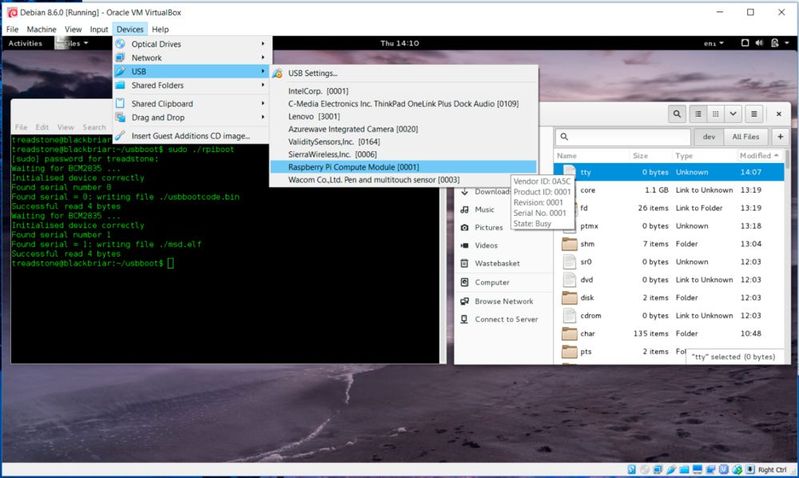Click Browse Network in the sidebar

(x=503, y=301)
